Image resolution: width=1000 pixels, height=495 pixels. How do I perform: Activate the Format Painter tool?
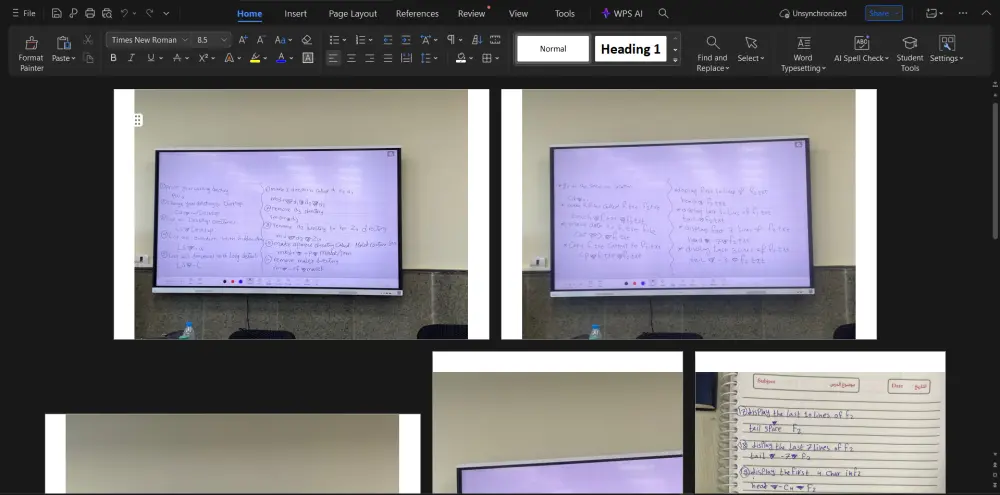pos(31,54)
